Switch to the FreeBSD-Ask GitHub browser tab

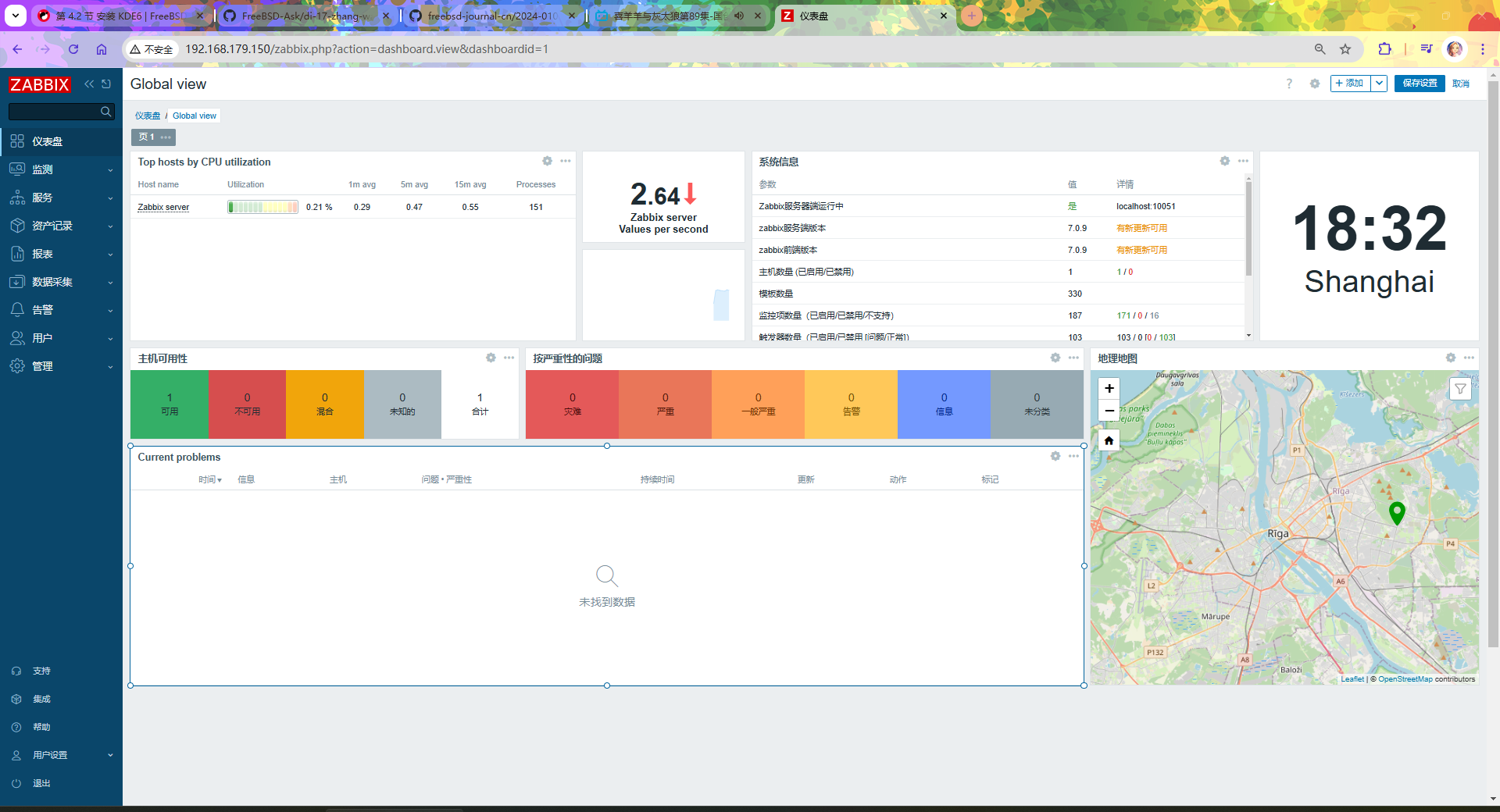(x=306, y=16)
